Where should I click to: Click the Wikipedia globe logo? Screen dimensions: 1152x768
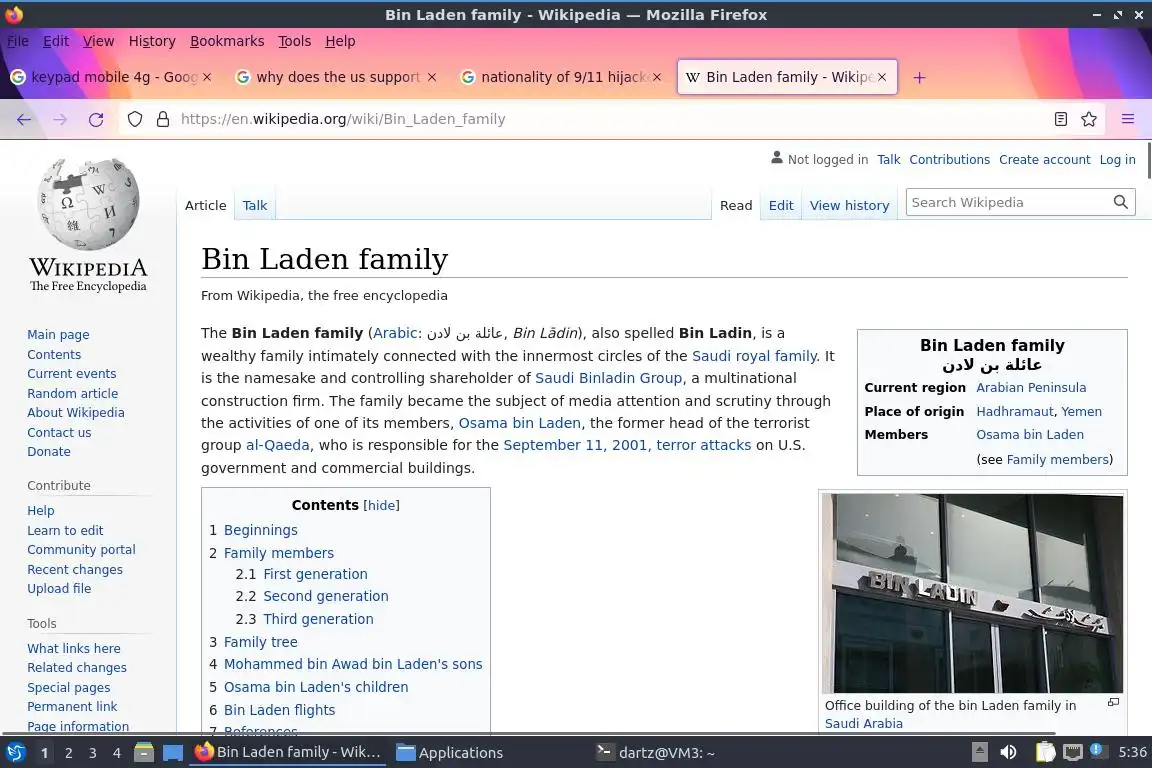(x=88, y=204)
